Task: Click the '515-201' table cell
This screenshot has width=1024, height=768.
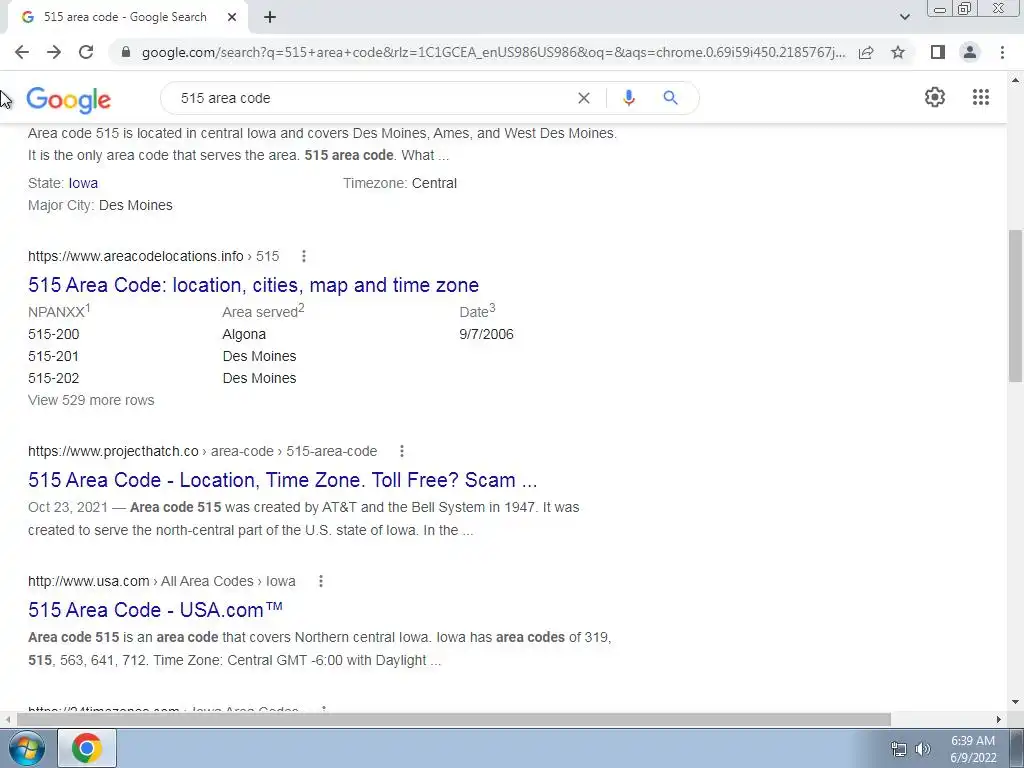Action: pyautogui.click(x=54, y=357)
